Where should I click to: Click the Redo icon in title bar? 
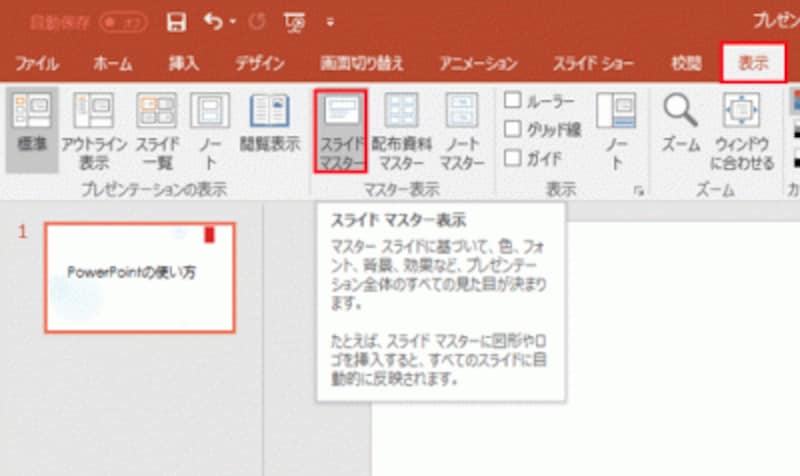(x=257, y=21)
